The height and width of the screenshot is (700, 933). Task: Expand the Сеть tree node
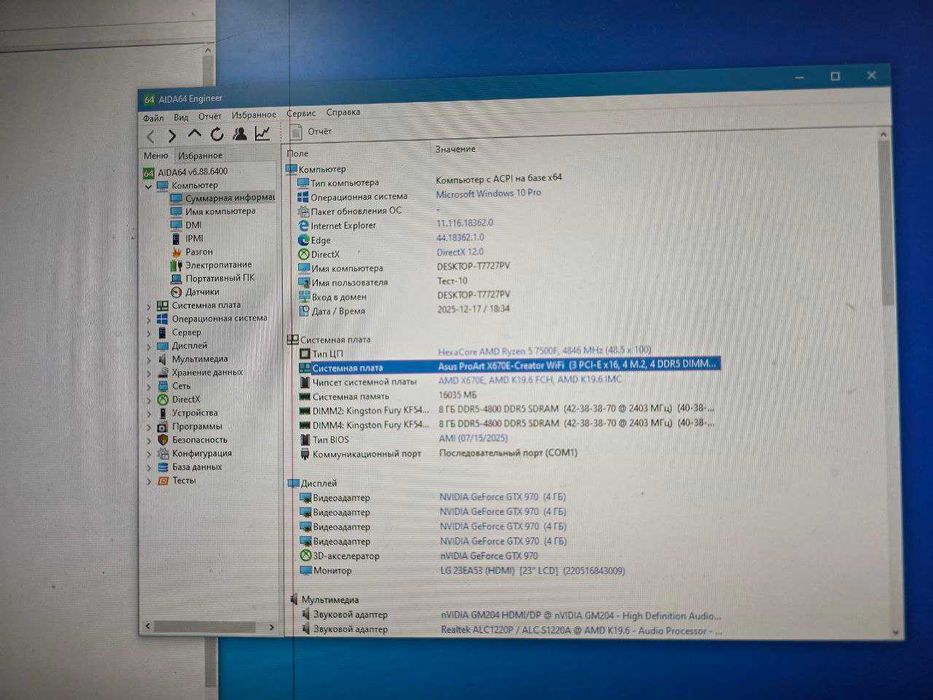[x=149, y=387]
